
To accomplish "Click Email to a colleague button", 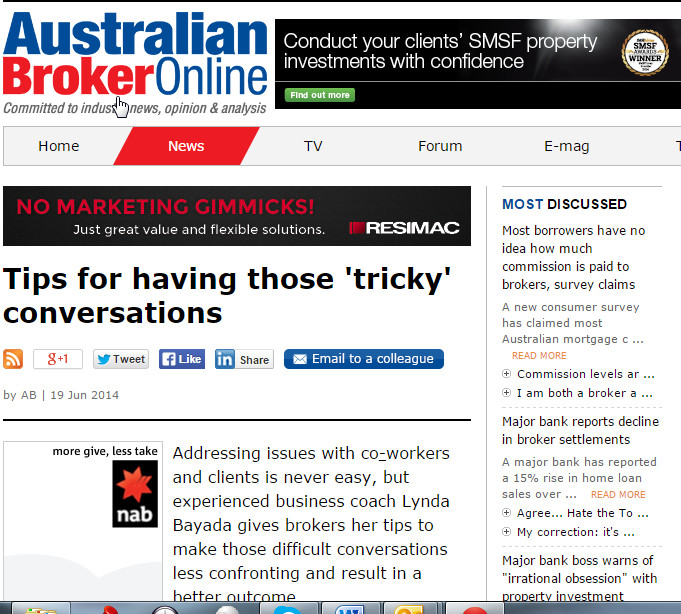I will pos(364,359).
